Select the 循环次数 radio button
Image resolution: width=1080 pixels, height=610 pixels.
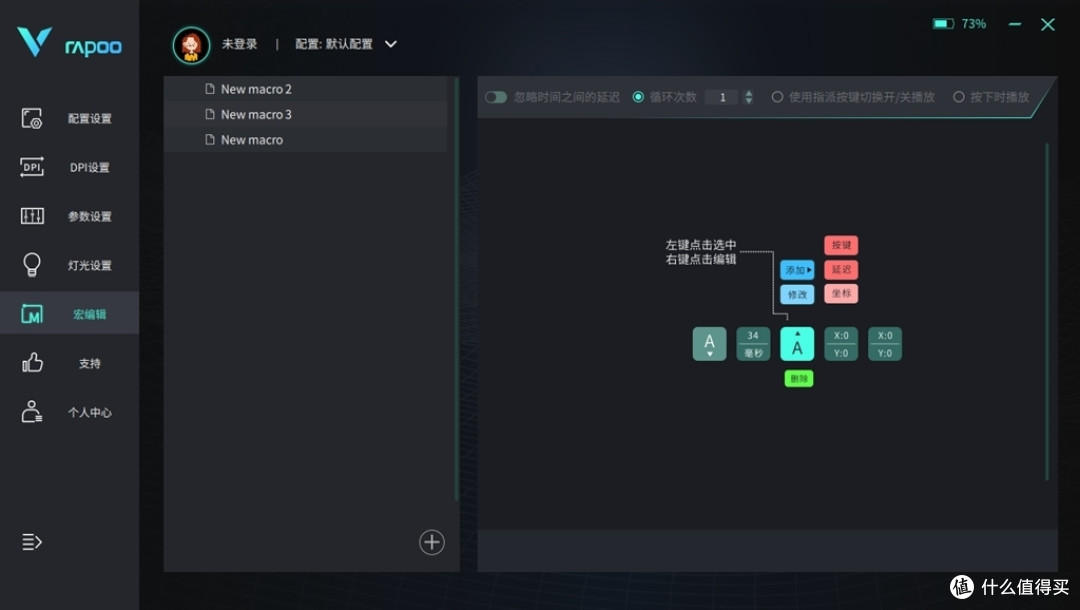pyautogui.click(x=638, y=97)
